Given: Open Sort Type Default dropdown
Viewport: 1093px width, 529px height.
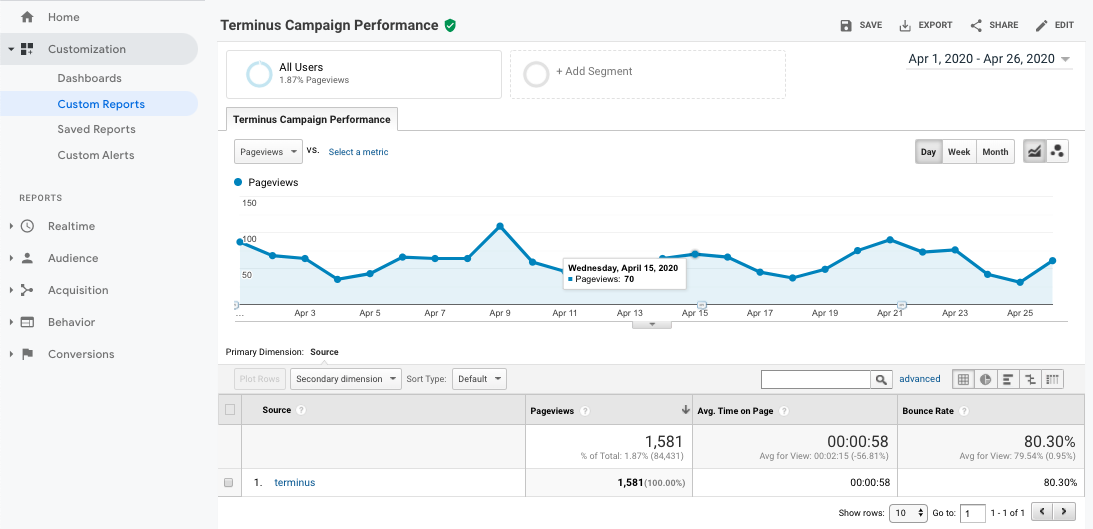Looking at the screenshot, I should click(x=480, y=379).
